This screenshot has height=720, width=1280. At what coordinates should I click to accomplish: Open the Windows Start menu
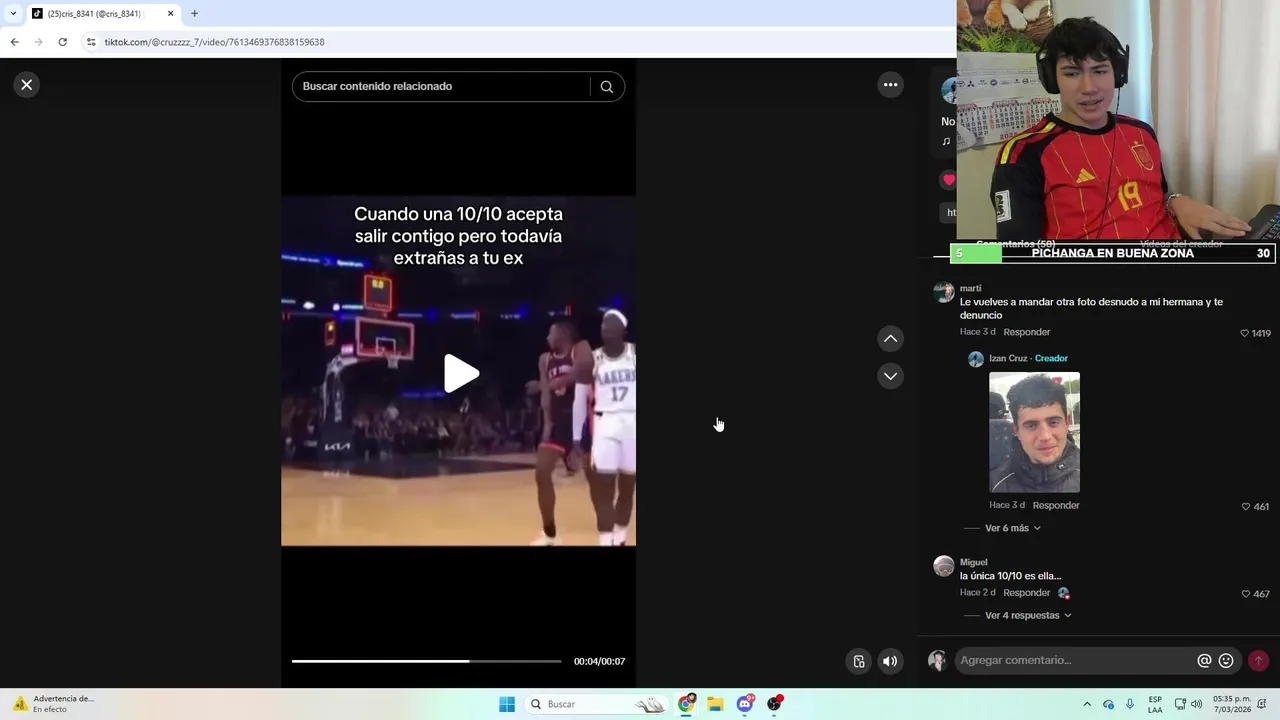click(507, 704)
